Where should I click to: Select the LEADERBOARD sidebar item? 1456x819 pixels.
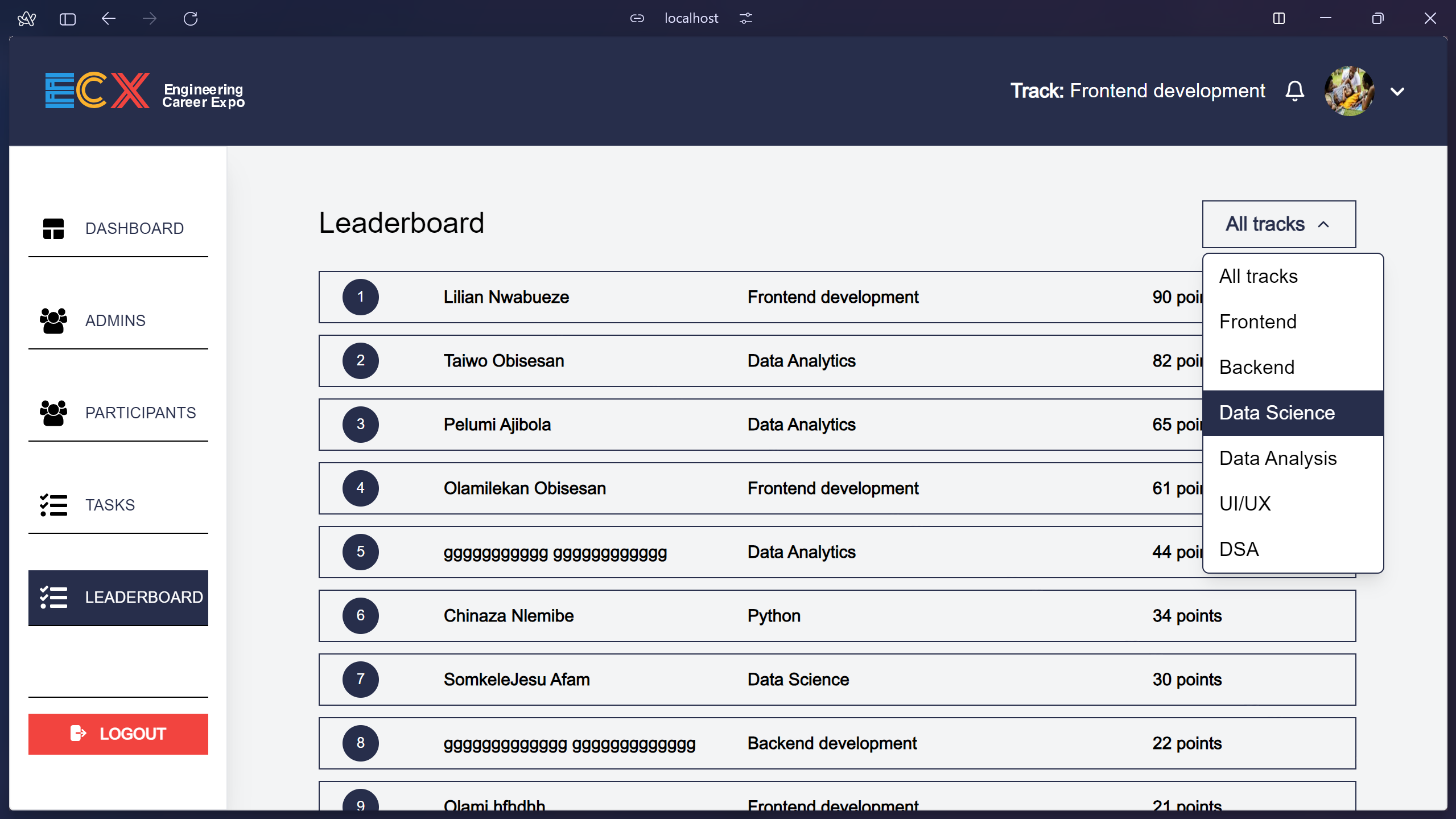pos(118,598)
